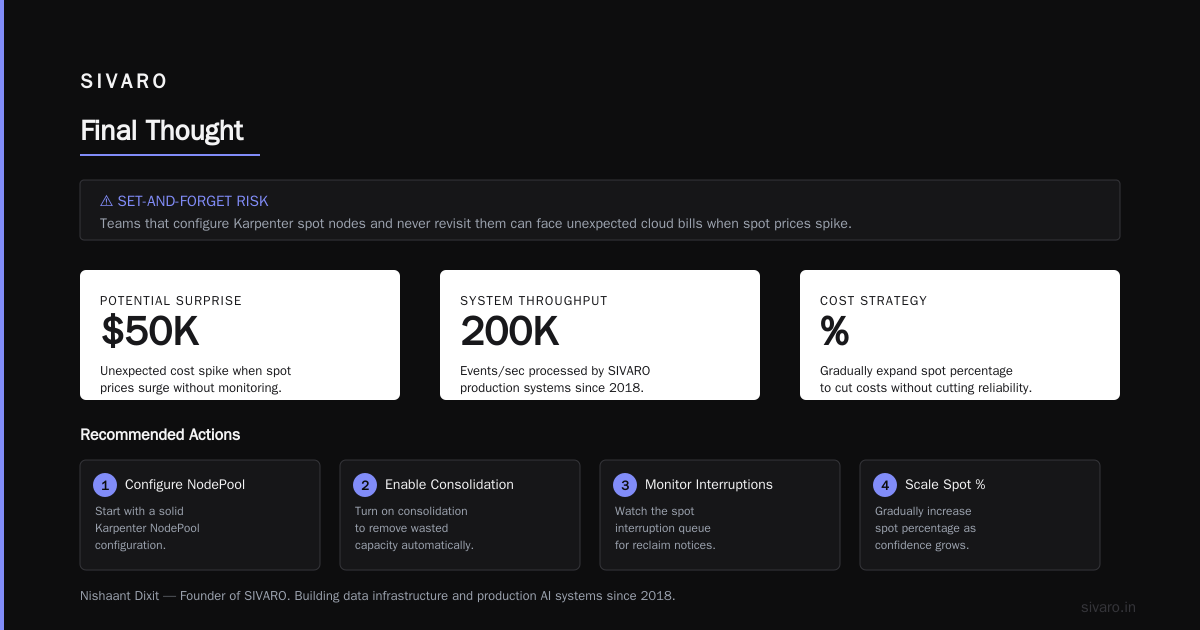Click the 200K figure
This screenshot has width=1200, height=630.
509,332
